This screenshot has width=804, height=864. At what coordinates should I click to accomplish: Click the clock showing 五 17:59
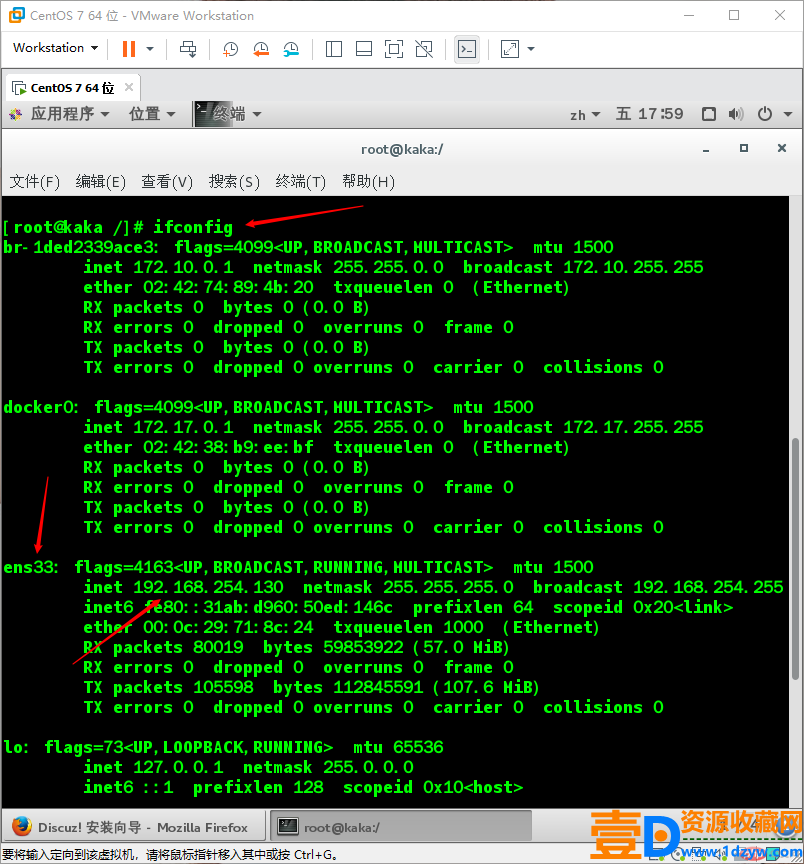click(x=649, y=114)
